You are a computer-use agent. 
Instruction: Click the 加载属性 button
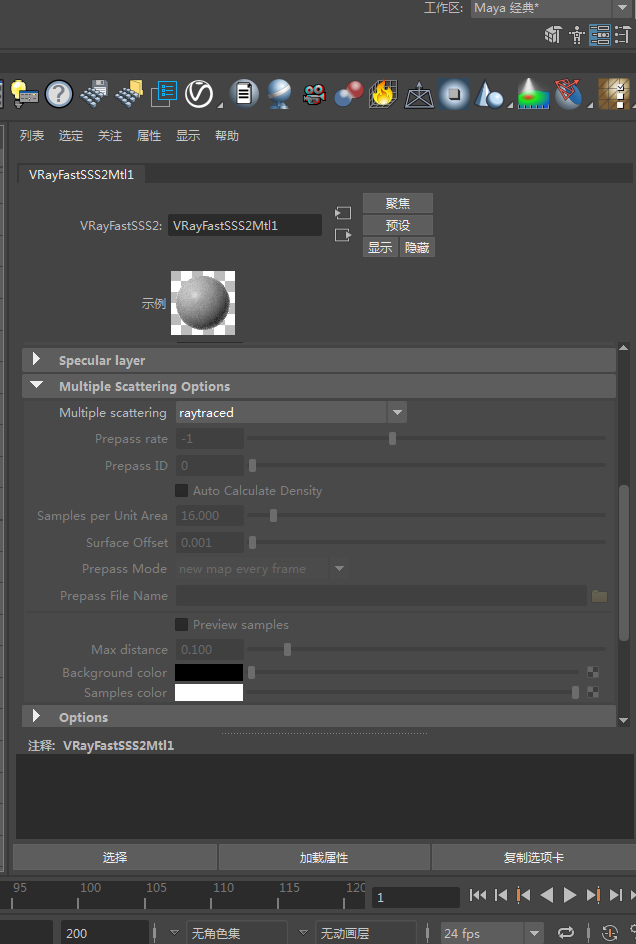[x=324, y=857]
